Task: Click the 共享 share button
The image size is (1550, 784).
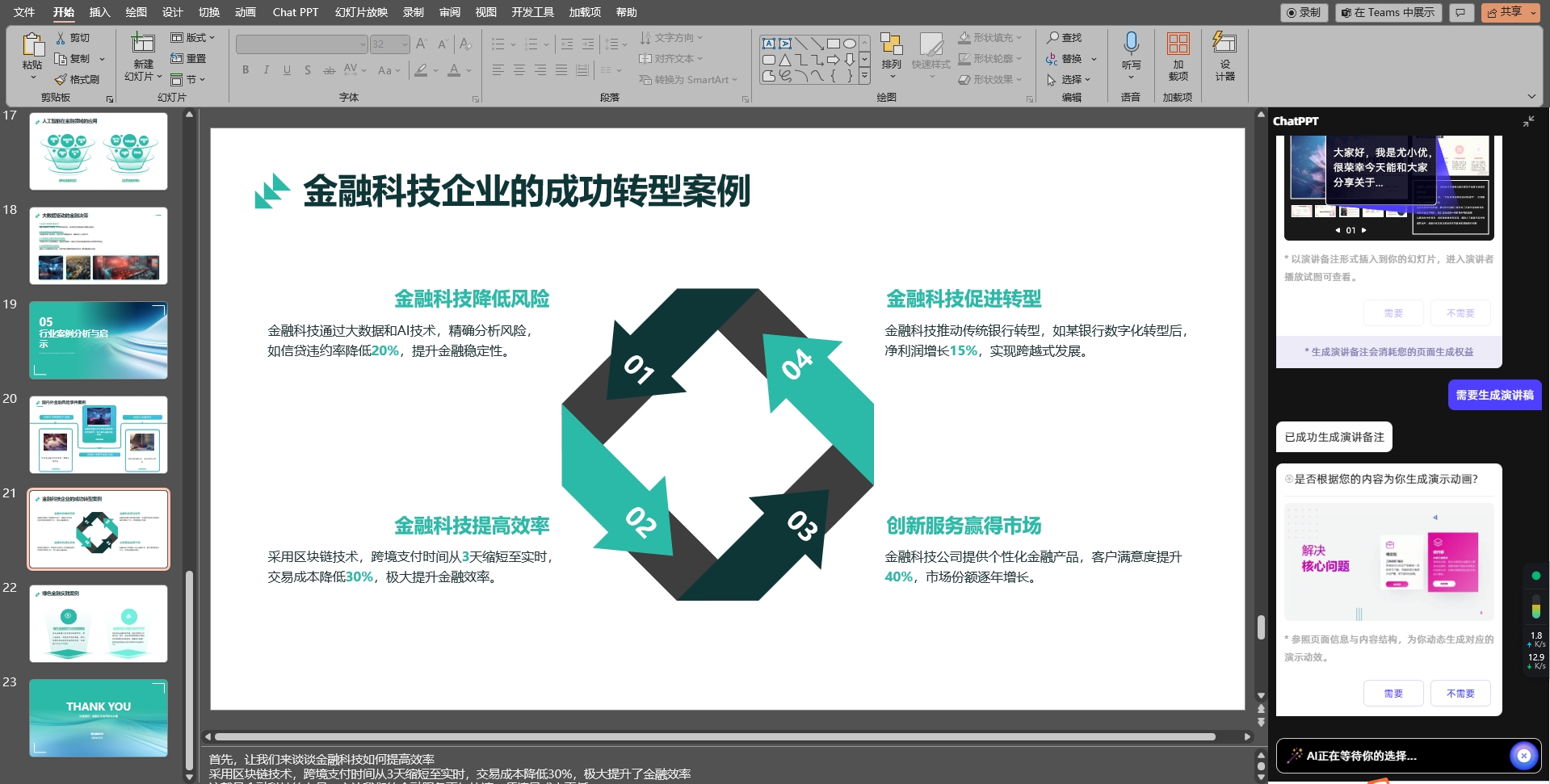Action: tap(1510, 13)
